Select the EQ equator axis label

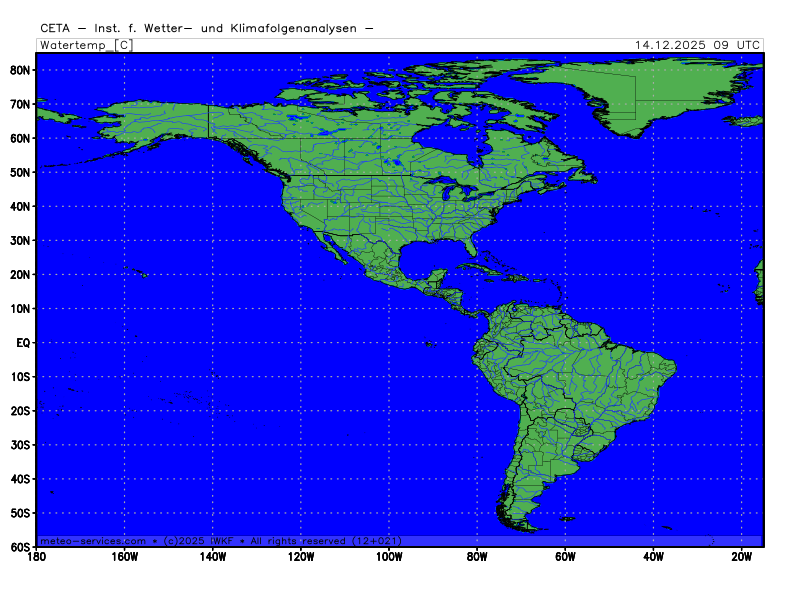click(22, 342)
